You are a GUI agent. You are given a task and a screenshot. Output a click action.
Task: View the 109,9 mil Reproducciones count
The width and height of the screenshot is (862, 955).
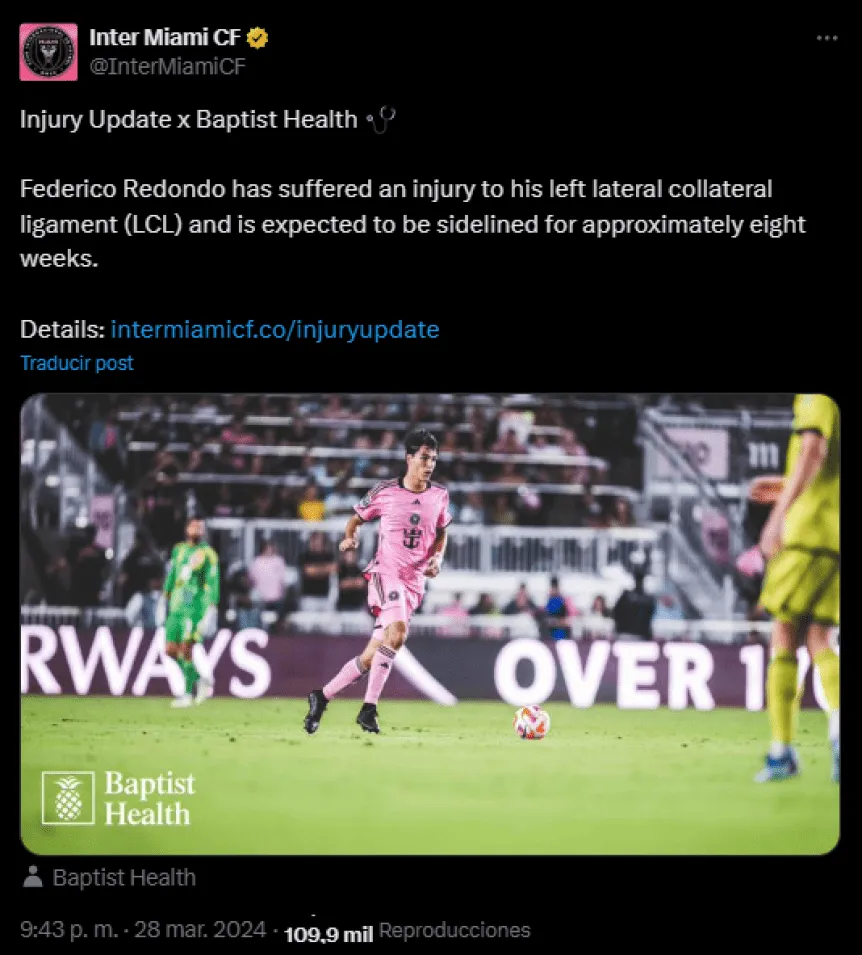click(x=407, y=931)
